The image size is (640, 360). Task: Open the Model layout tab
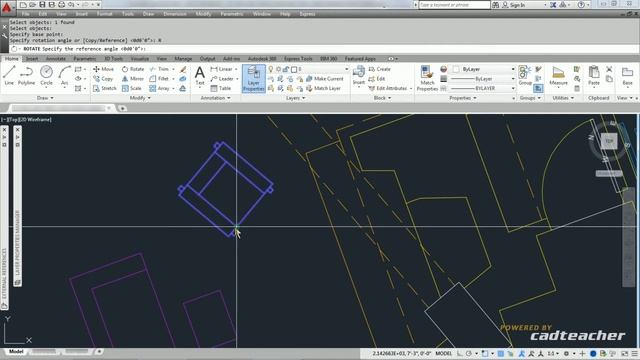click(16, 351)
